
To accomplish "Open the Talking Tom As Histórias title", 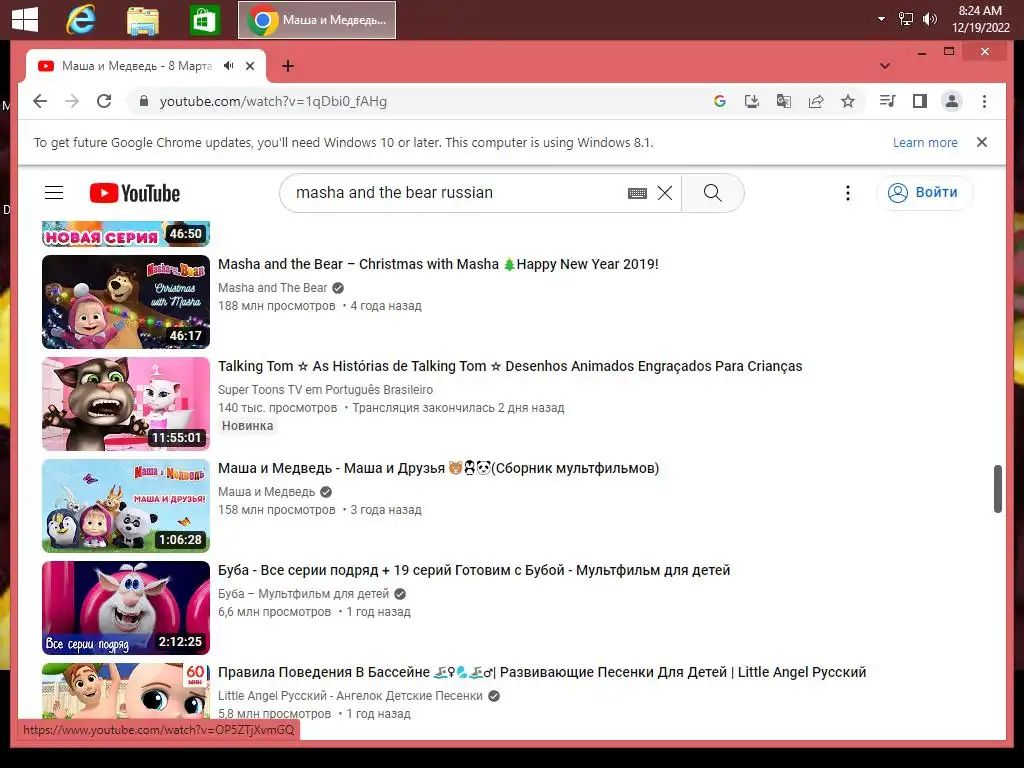I will pyautogui.click(x=510, y=366).
